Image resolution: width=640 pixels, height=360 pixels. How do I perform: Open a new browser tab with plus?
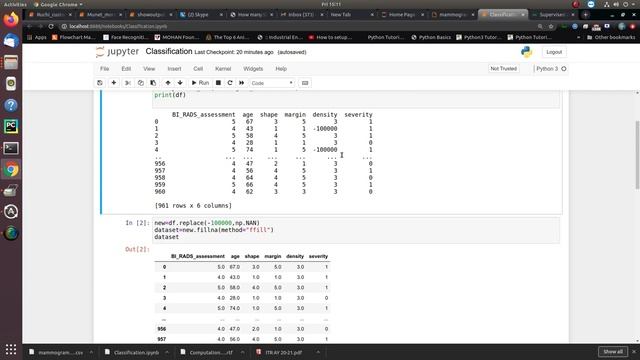point(586,14)
